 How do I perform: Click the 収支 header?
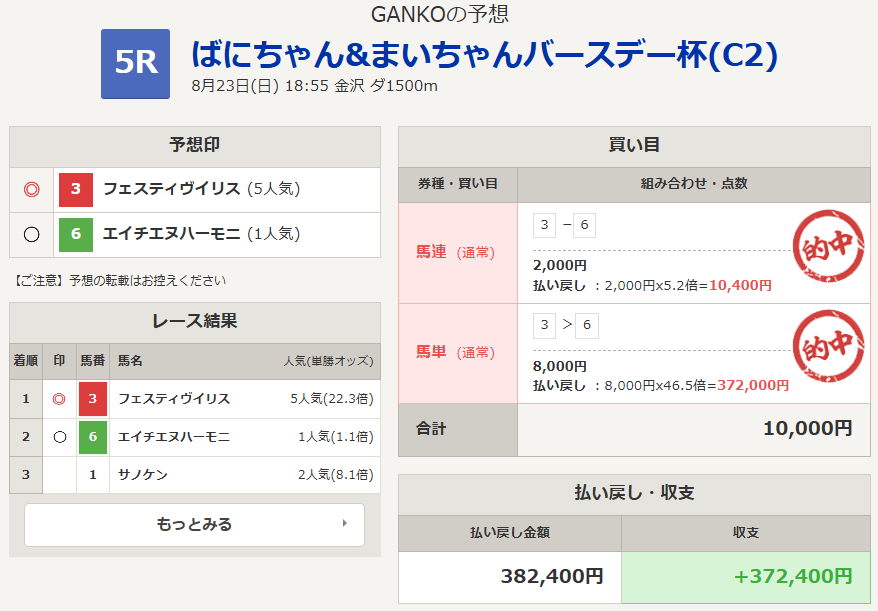point(746,533)
